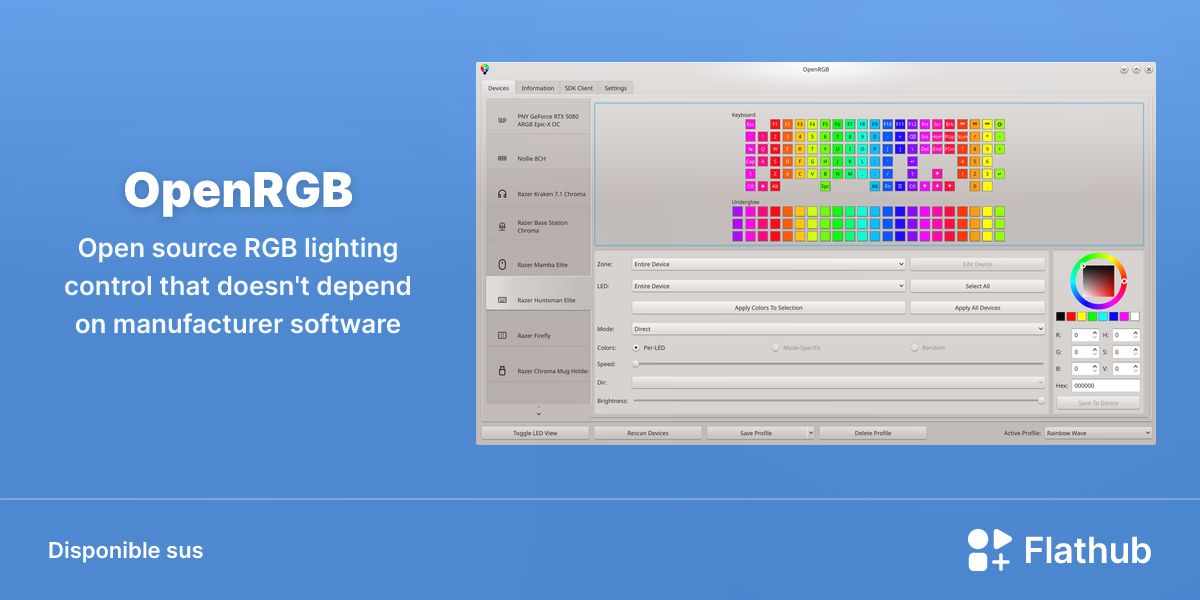Click the Apply All Devices button
The image size is (1200, 600).
pos(977,308)
